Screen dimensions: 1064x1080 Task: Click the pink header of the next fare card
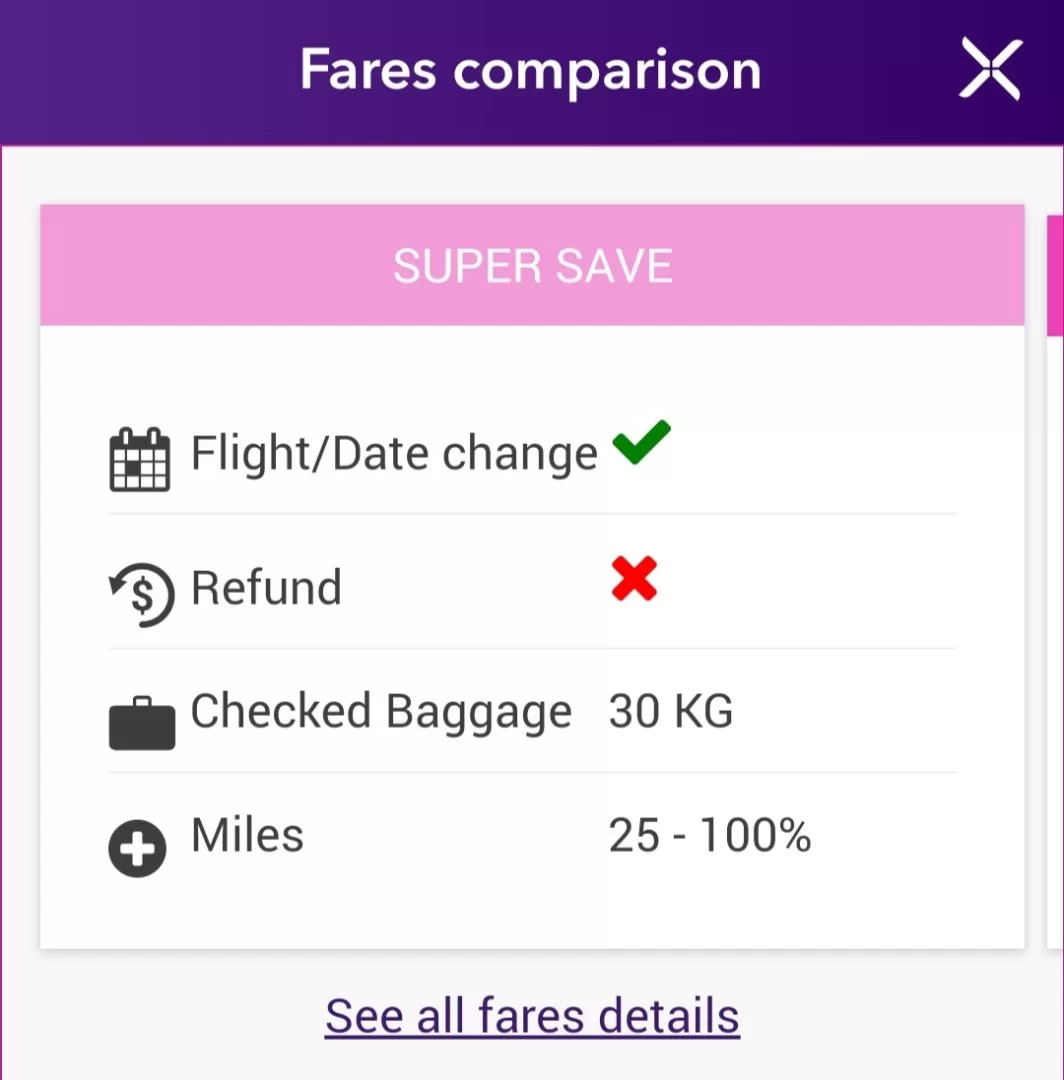[x=1054, y=275]
